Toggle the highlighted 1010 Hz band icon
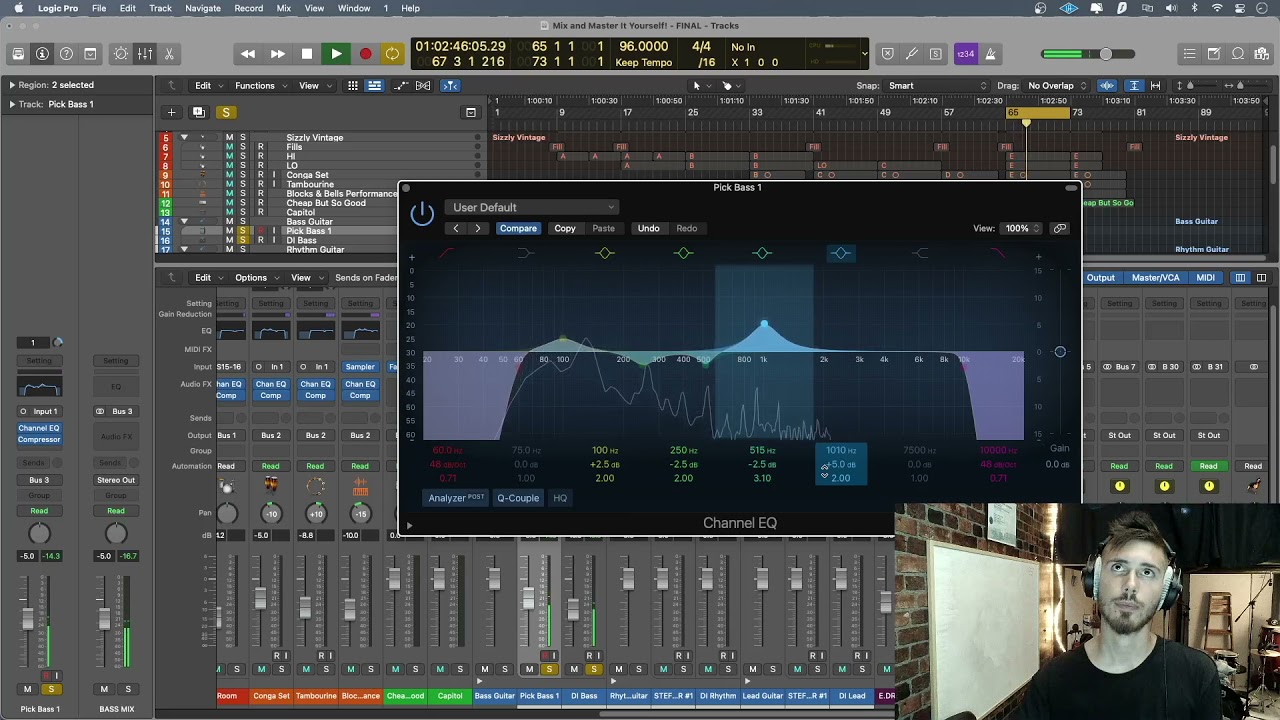 coord(841,253)
